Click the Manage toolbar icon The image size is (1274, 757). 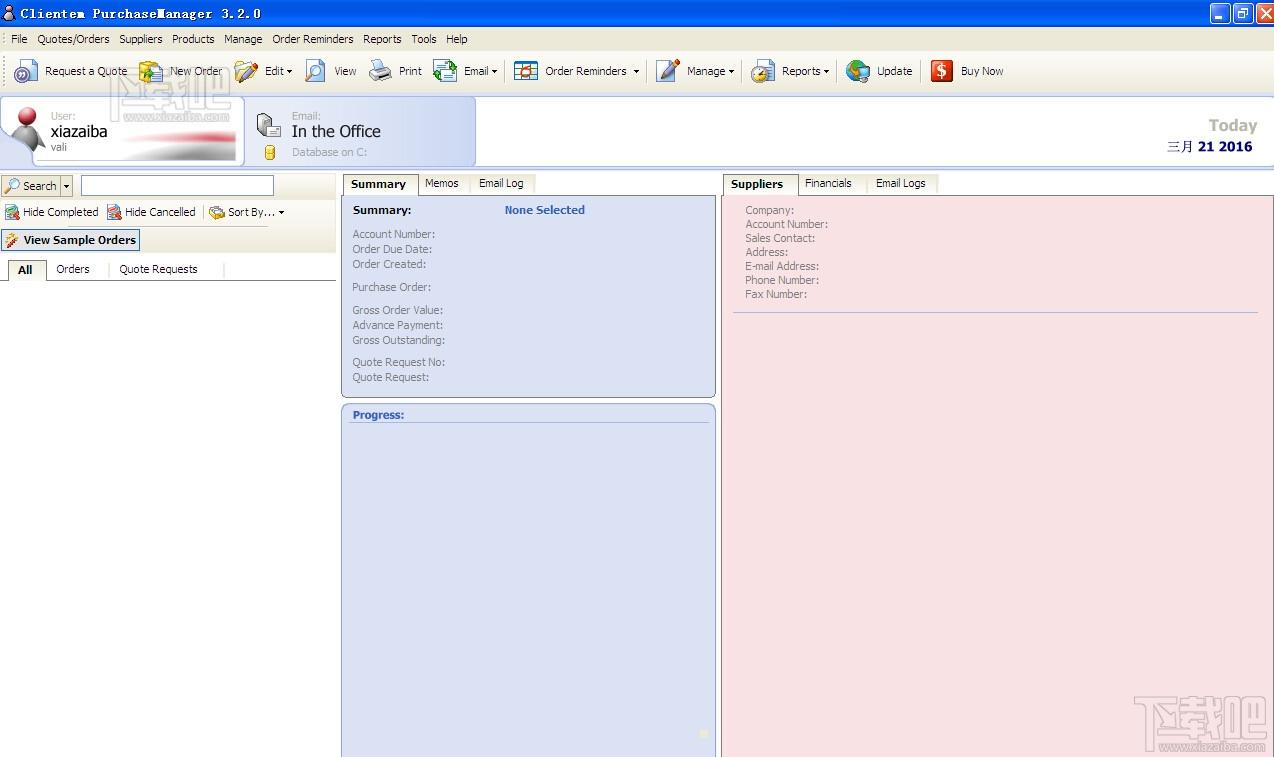(x=668, y=71)
